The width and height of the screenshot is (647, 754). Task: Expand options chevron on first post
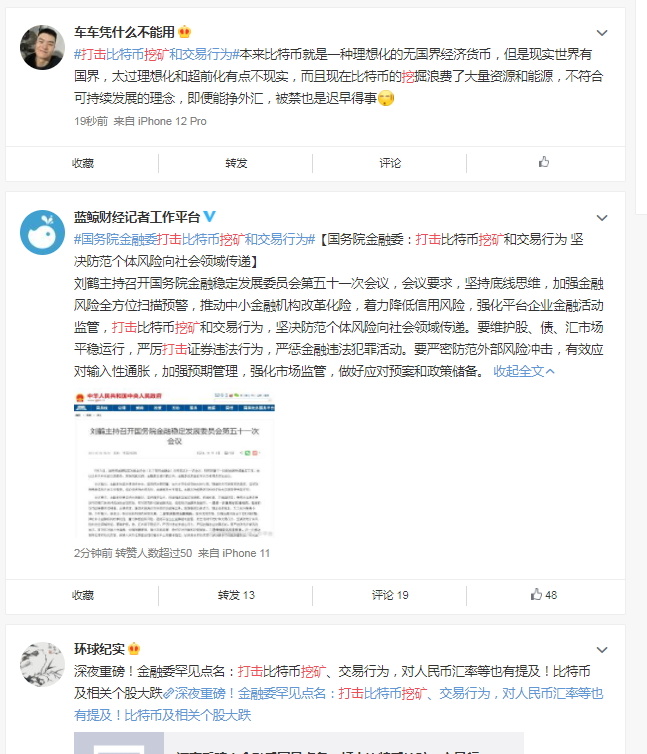602,33
